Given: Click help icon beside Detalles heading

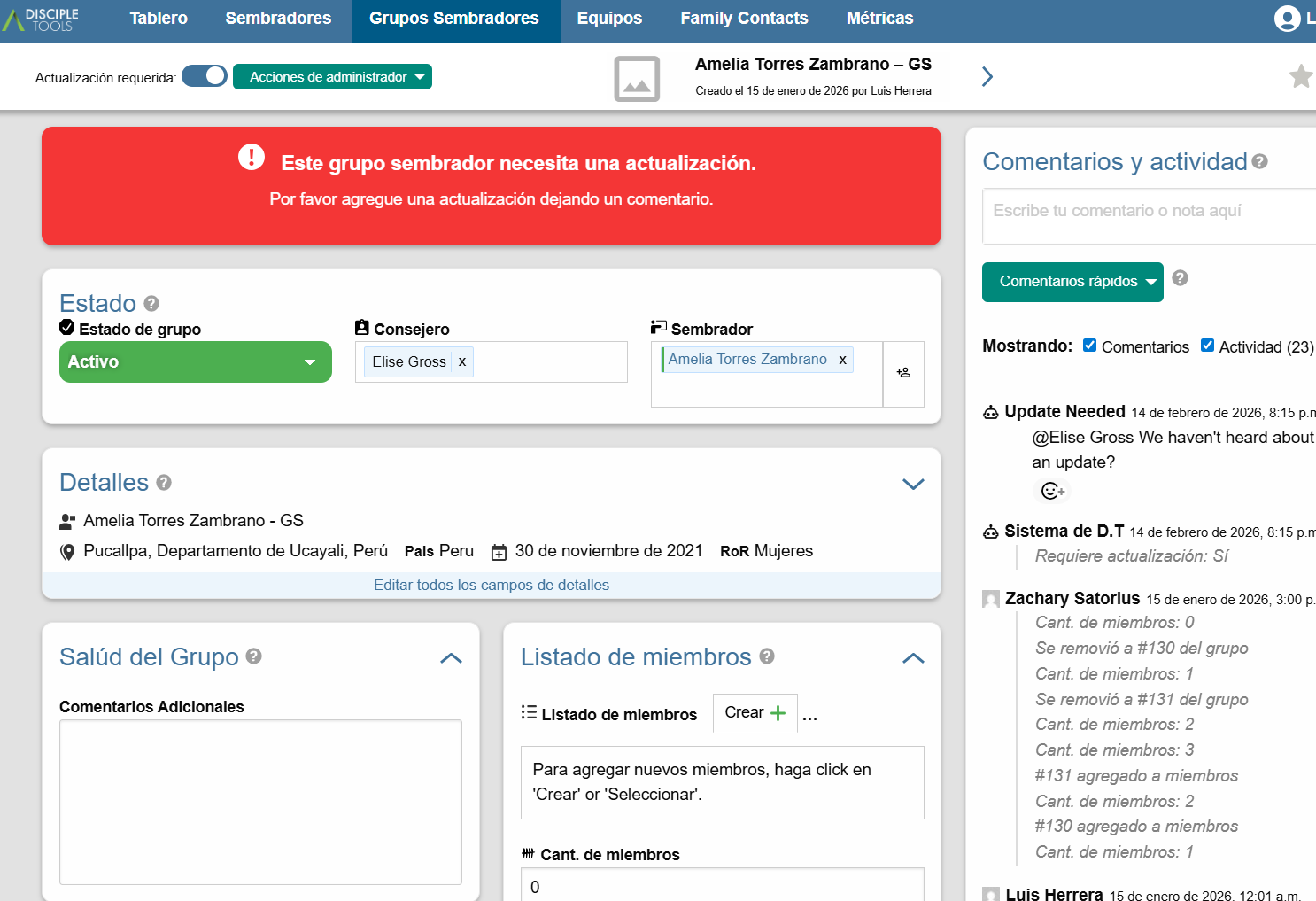Looking at the screenshot, I should (164, 483).
